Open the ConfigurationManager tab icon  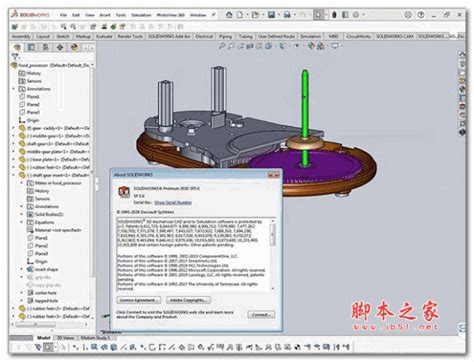click(45, 47)
